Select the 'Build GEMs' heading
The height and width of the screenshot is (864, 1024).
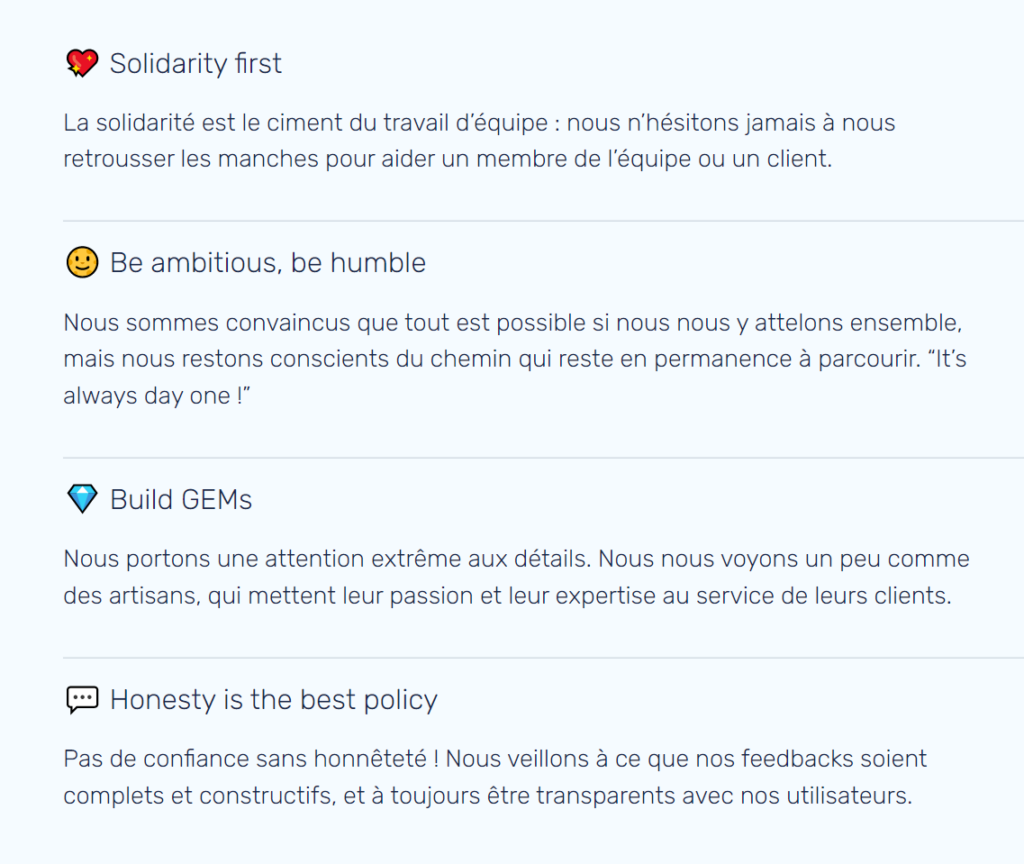[x=181, y=500]
